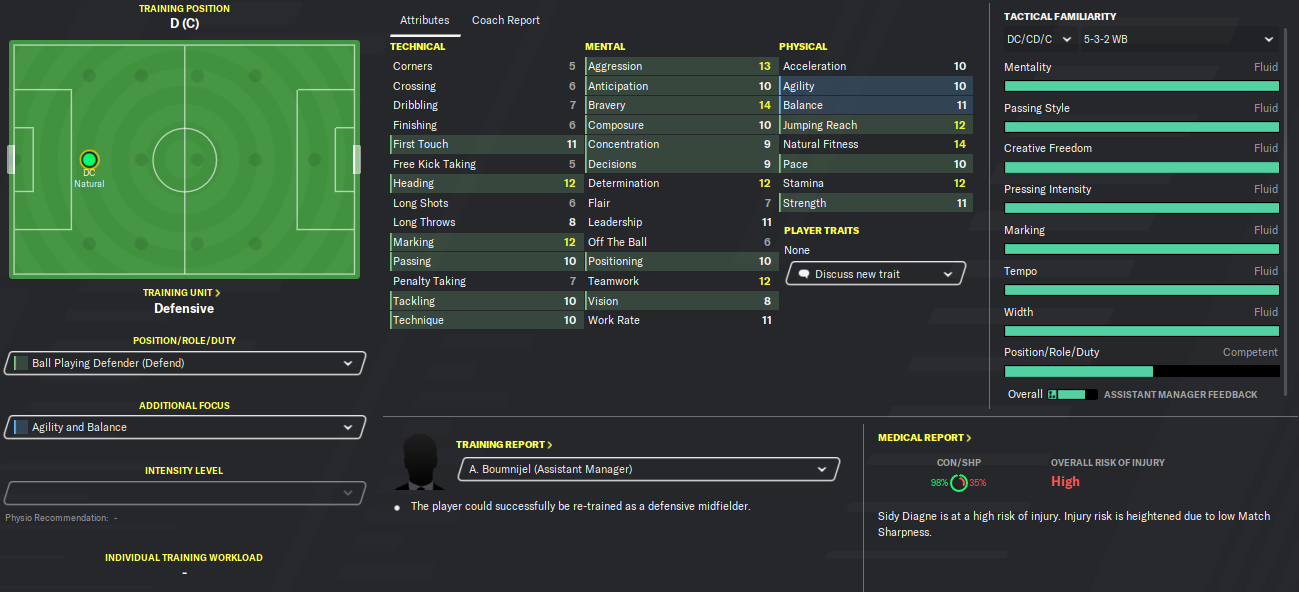
Task: Open the DC/CD/C position dropdown
Action: (x=1039, y=39)
